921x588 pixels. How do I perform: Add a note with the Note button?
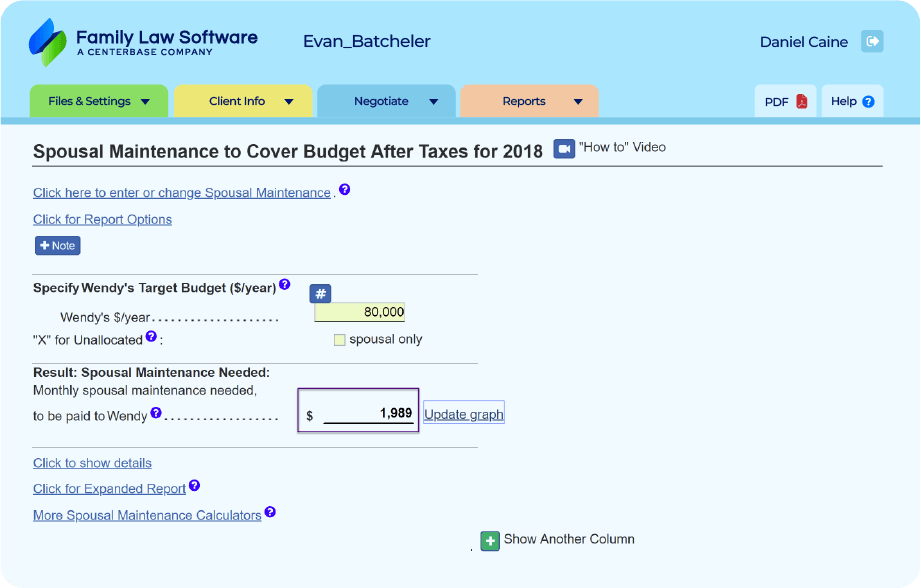(x=57, y=246)
